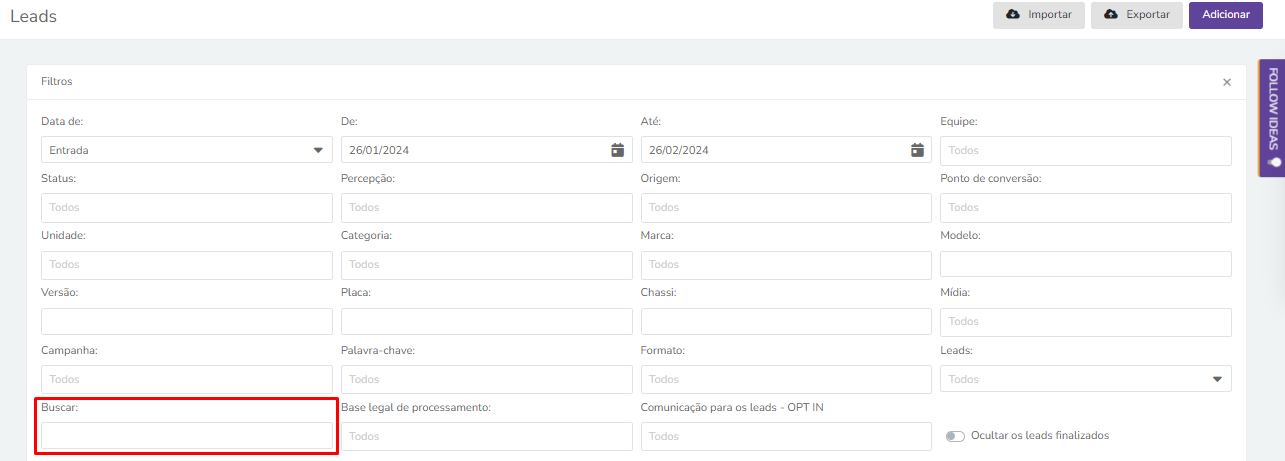Open the Follow Ideas side tab
This screenshot has height=461, width=1285.
(1272, 118)
